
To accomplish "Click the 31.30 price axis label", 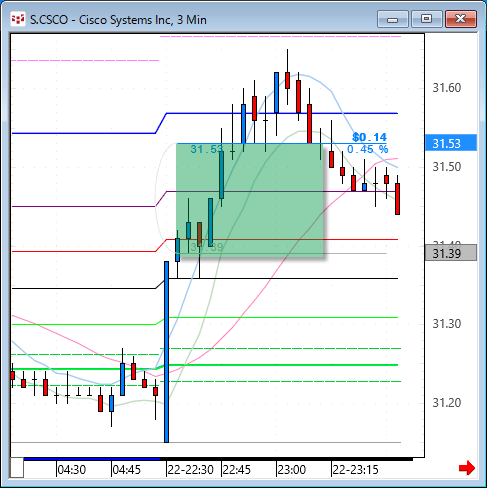I will pos(447,324).
